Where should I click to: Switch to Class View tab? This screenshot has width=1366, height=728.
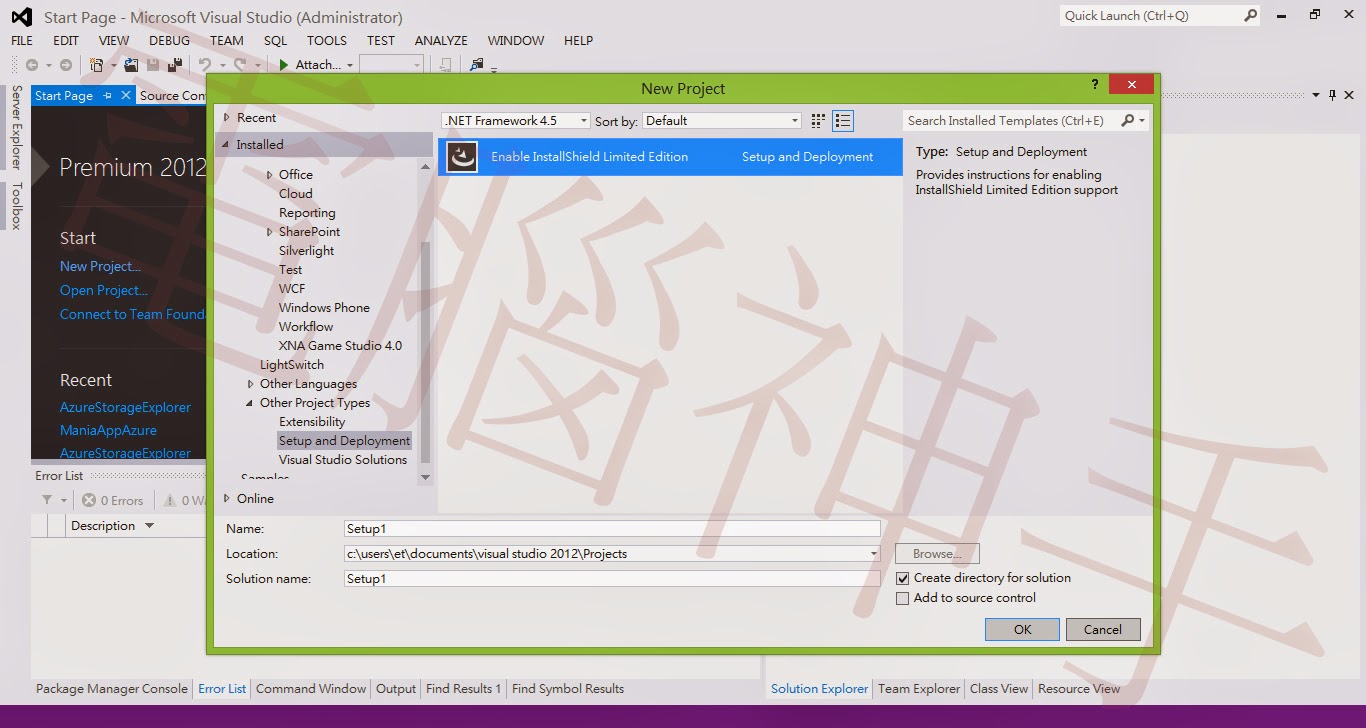coord(999,689)
